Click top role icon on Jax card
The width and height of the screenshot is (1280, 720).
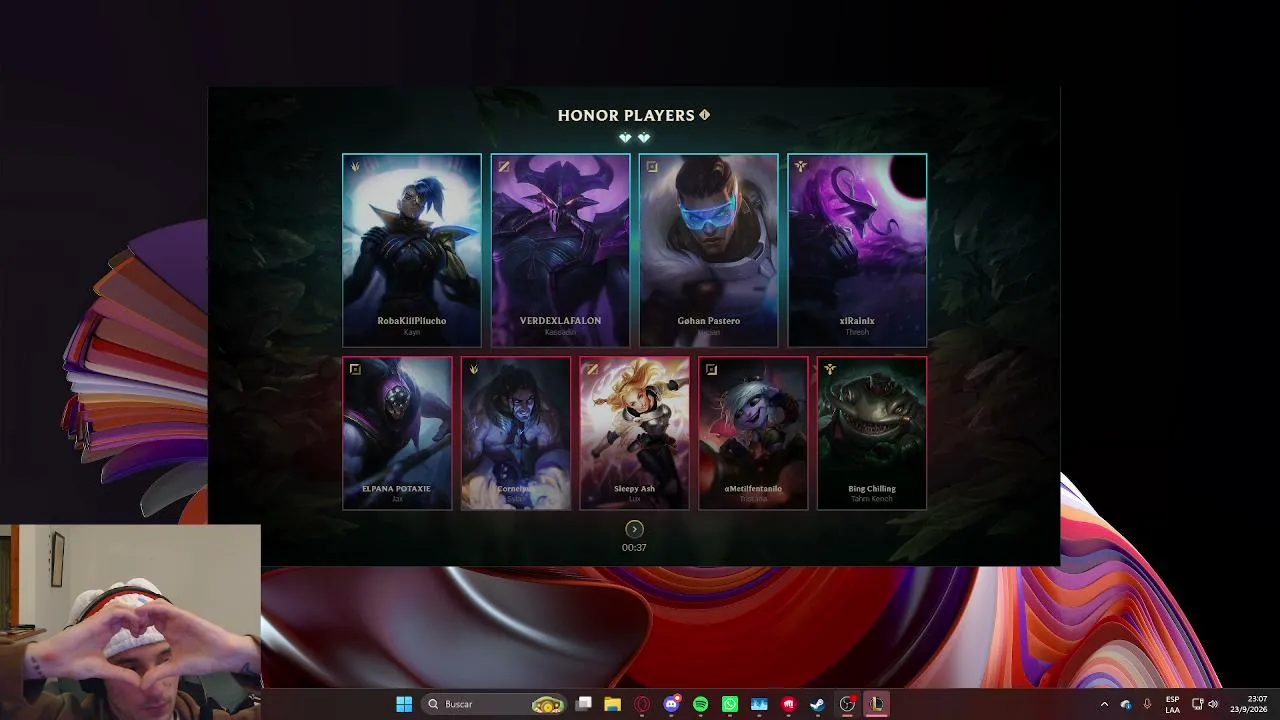pyautogui.click(x=355, y=369)
